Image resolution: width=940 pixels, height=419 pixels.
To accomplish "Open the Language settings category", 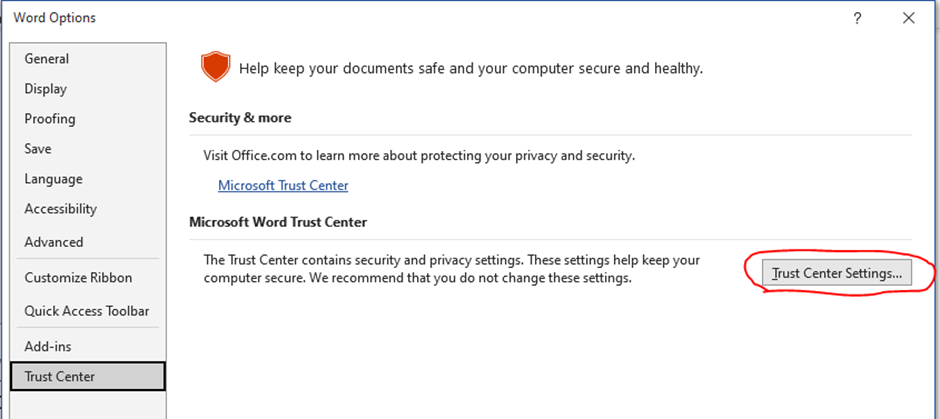I will (54, 179).
